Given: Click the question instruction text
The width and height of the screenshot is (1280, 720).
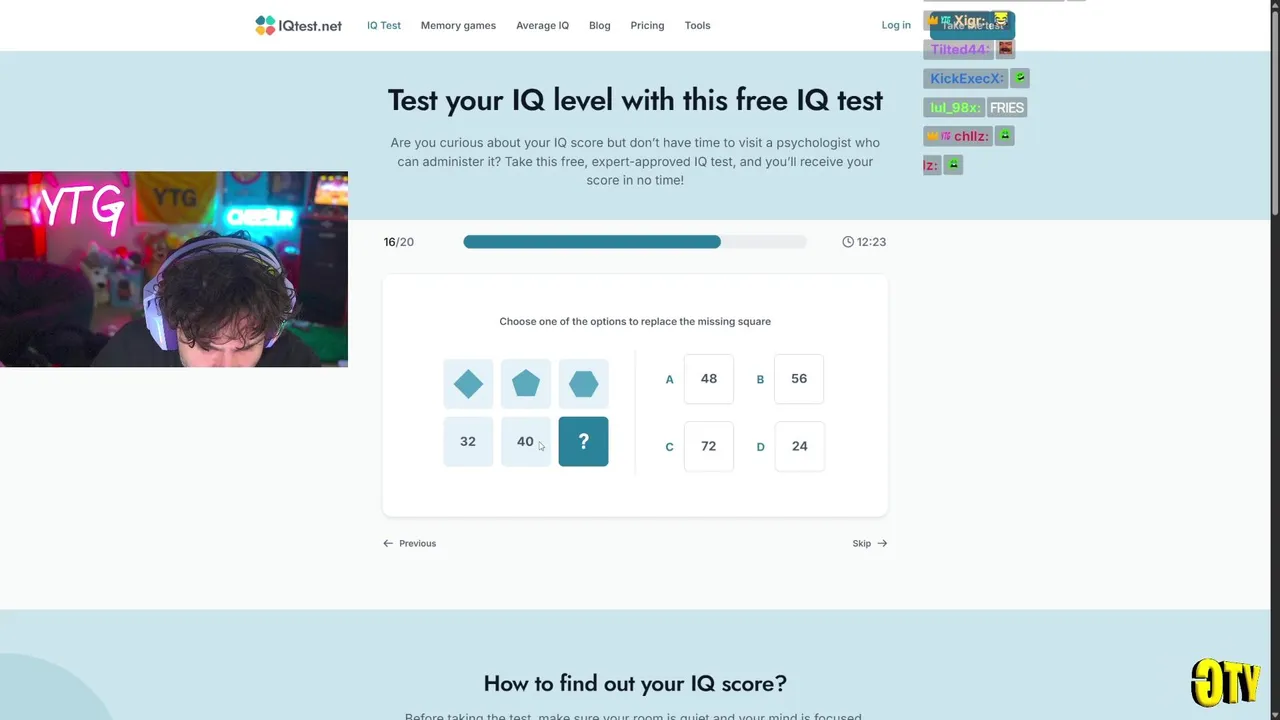Looking at the screenshot, I should [635, 322].
